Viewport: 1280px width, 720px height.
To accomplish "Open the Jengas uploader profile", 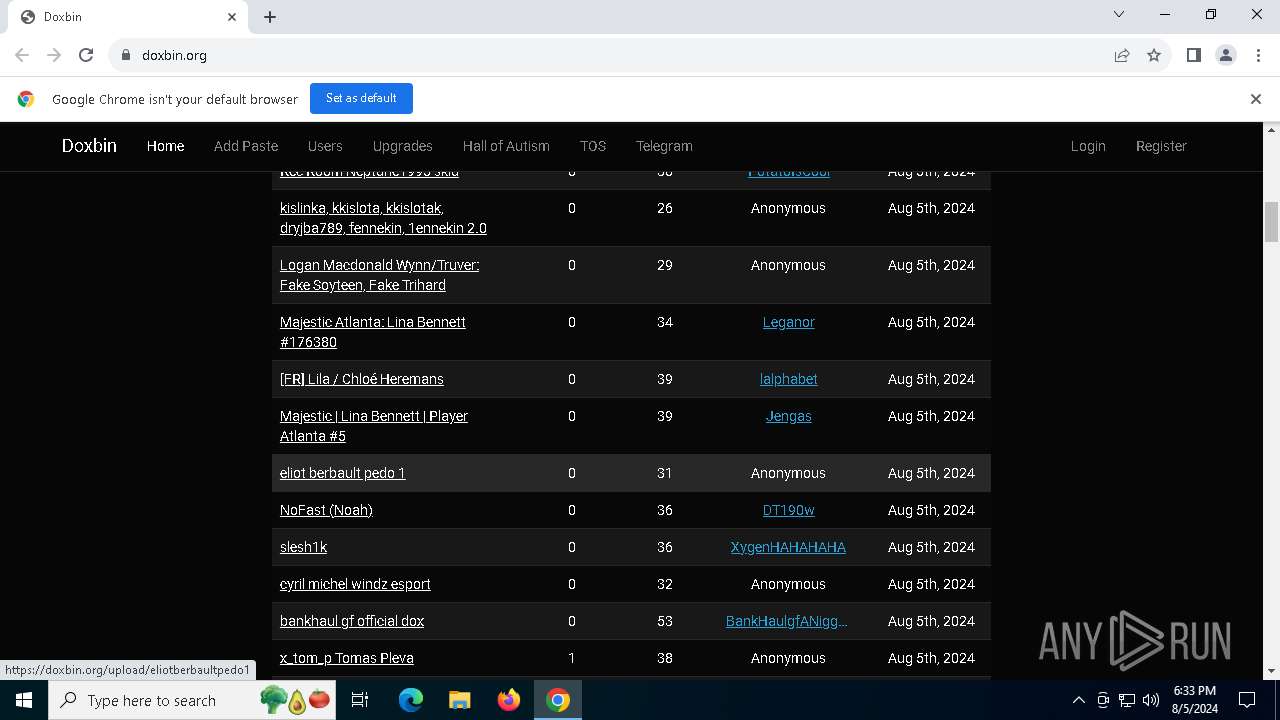I will tap(788, 416).
